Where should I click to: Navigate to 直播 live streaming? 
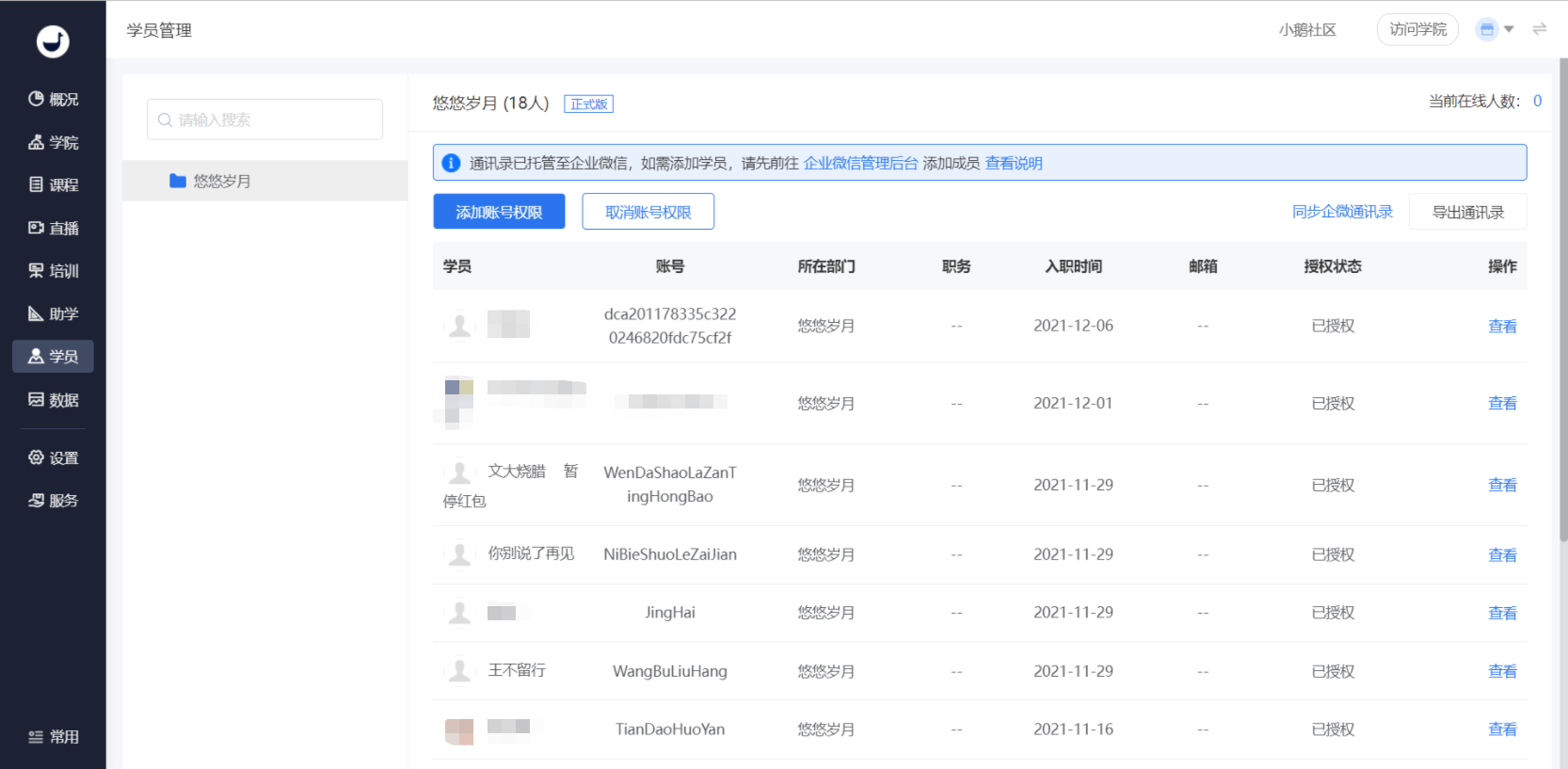(53, 228)
